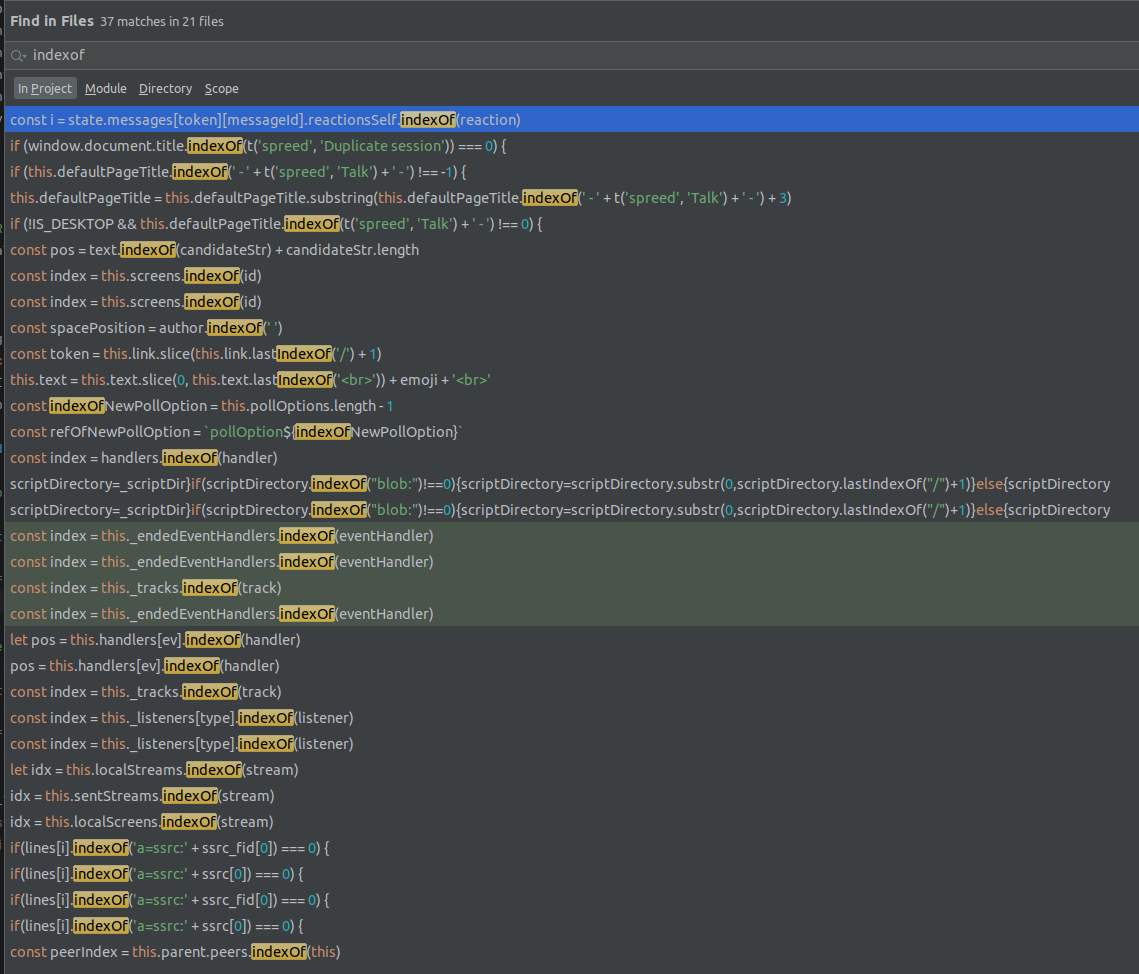Screen dimensions: 1139x974
Task: Select result 'reactionsSelf.indexOf(reaction)'
Action: (572, 120)
